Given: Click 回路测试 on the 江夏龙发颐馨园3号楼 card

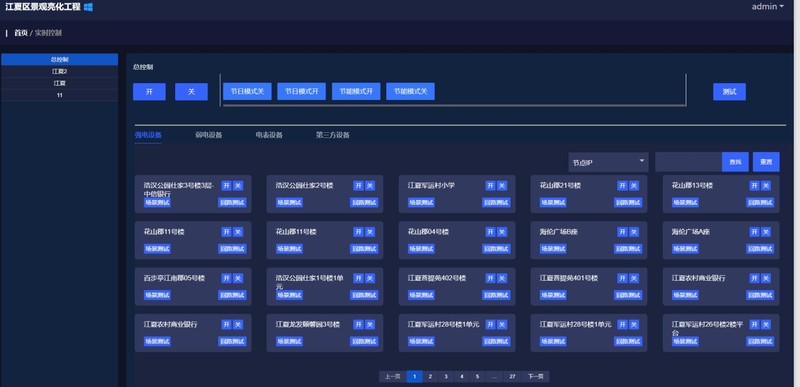Looking at the screenshot, I should click(x=364, y=341).
